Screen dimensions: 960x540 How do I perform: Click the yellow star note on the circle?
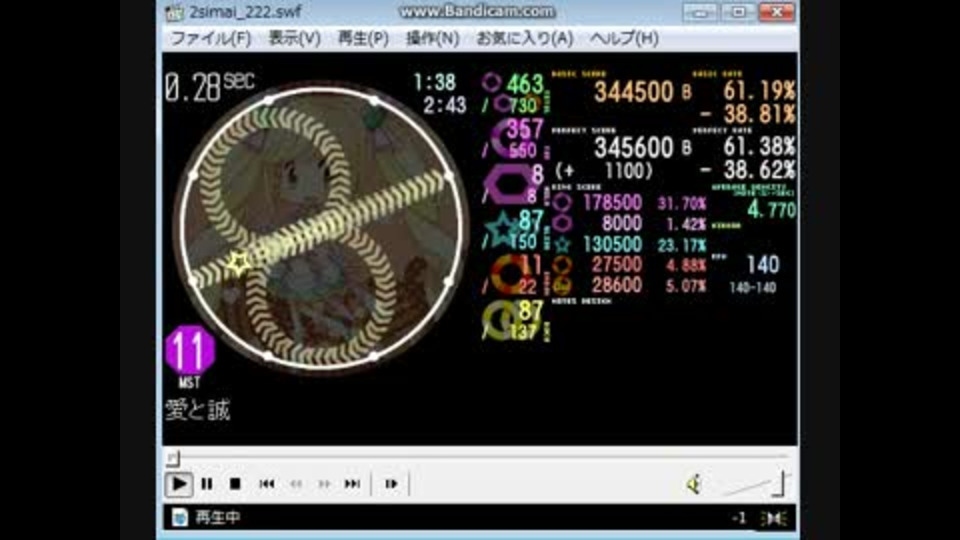tap(239, 263)
